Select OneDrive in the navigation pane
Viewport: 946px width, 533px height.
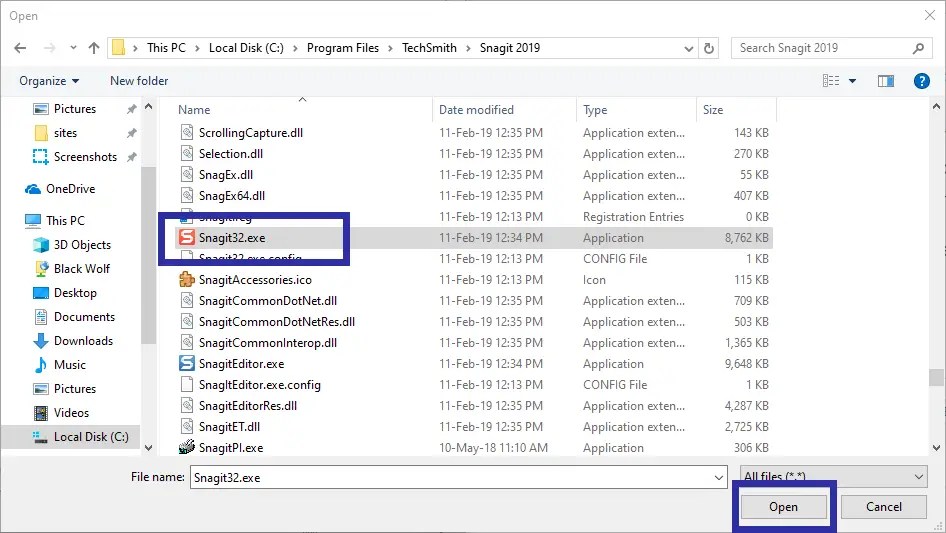70,189
